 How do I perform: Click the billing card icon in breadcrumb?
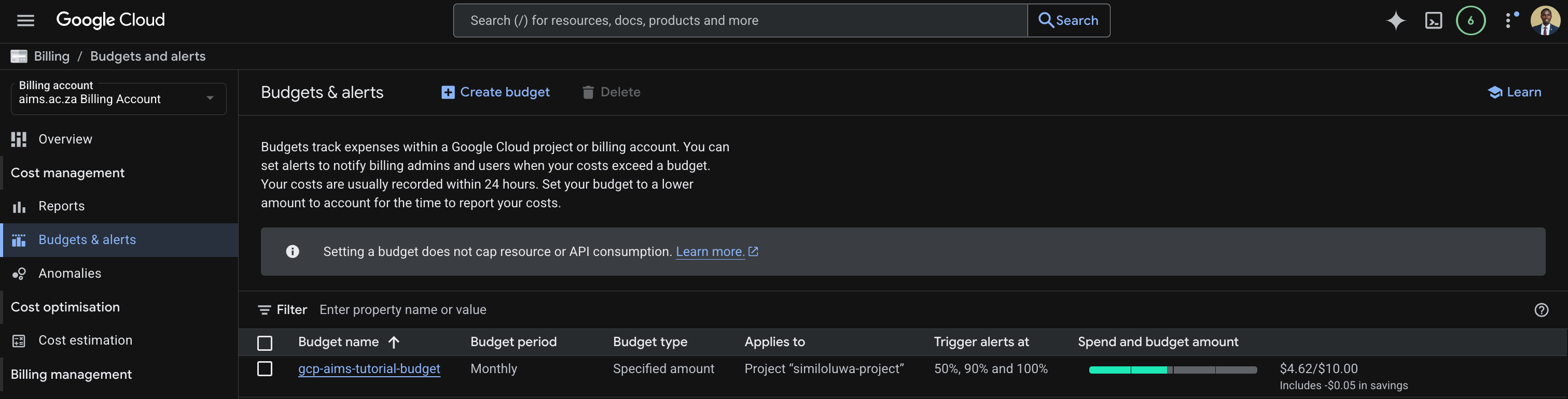tap(19, 56)
